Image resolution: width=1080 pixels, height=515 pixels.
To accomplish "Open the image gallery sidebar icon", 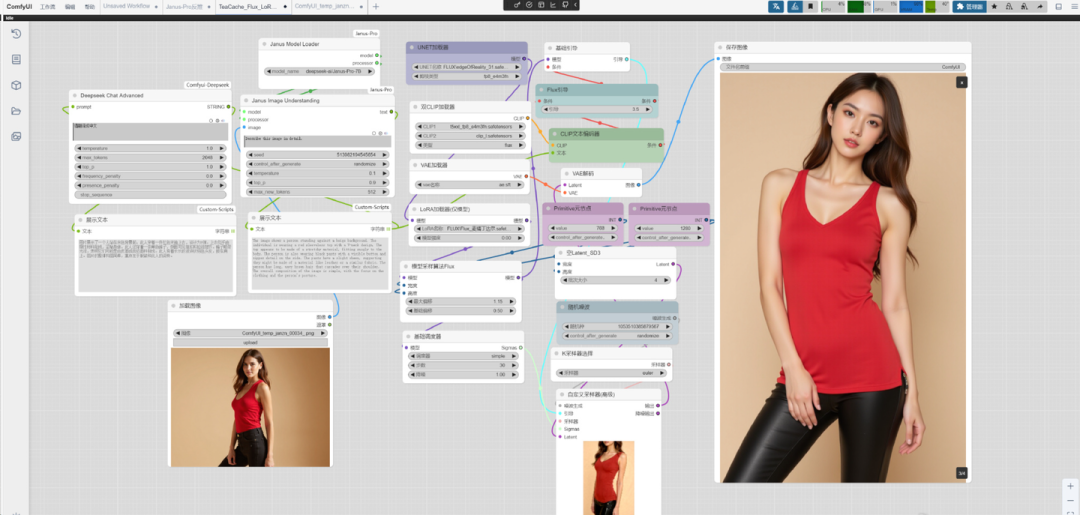I will (17, 136).
